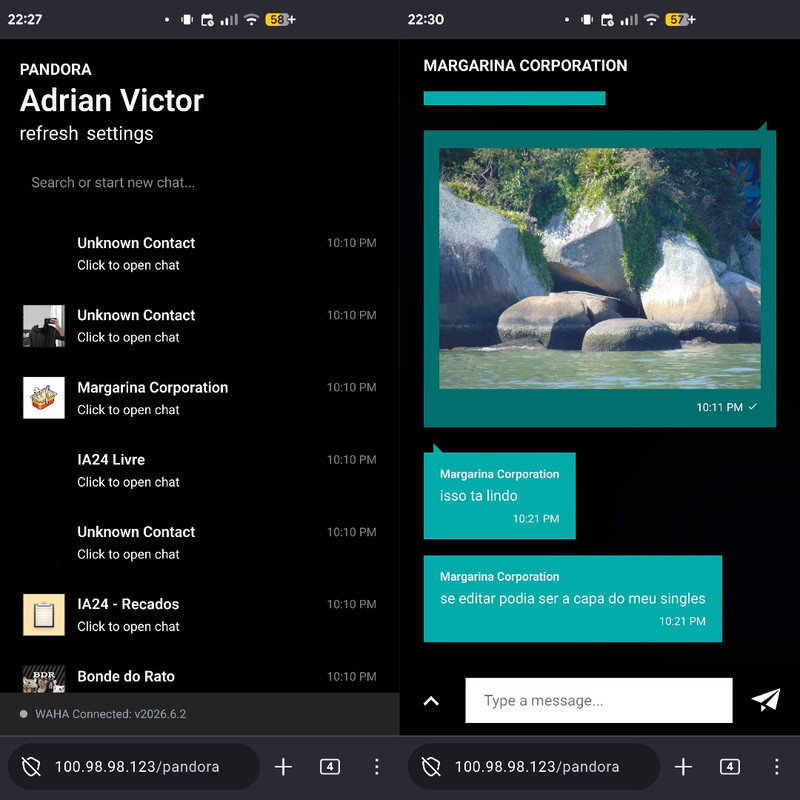This screenshot has height=800, width=800.
Task: Click the teal bar under chat title
Action: coord(514,98)
